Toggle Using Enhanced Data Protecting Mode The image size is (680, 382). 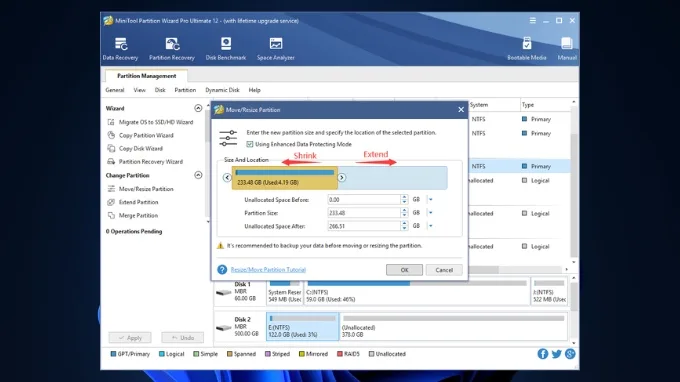point(250,144)
